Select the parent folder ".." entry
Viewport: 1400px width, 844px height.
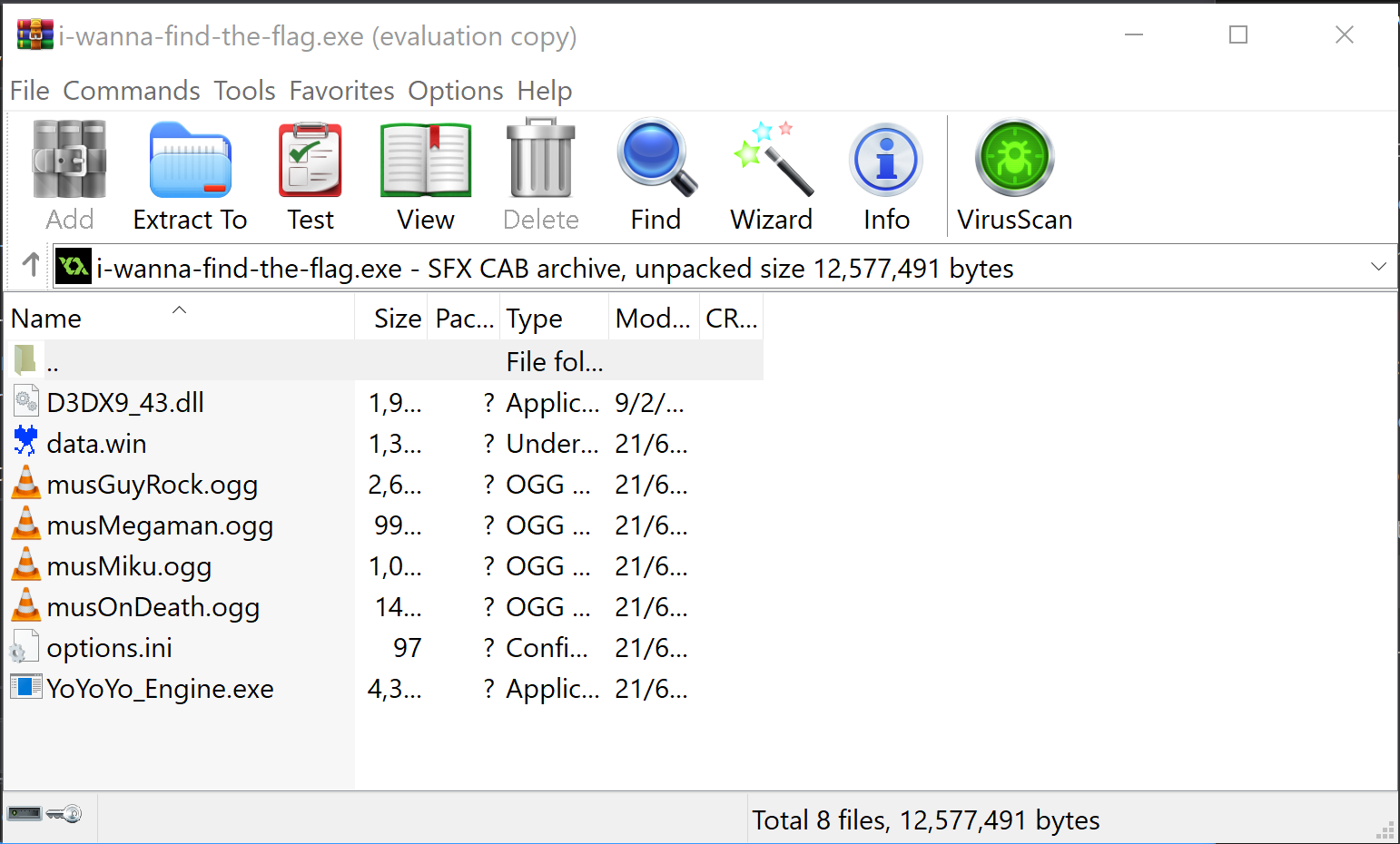(x=53, y=363)
